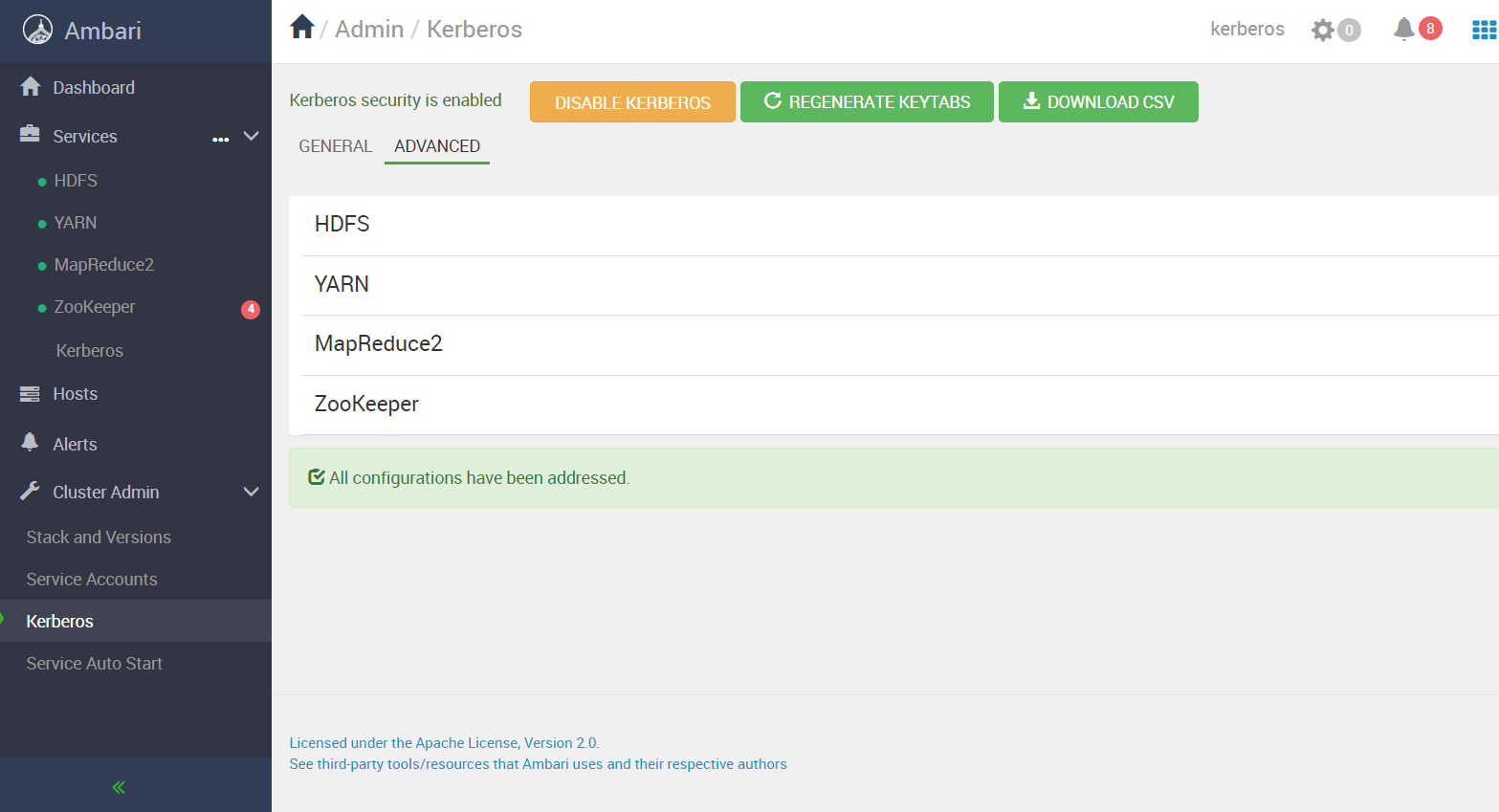Click the red 8 alerts badge

[x=1430, y=28]
